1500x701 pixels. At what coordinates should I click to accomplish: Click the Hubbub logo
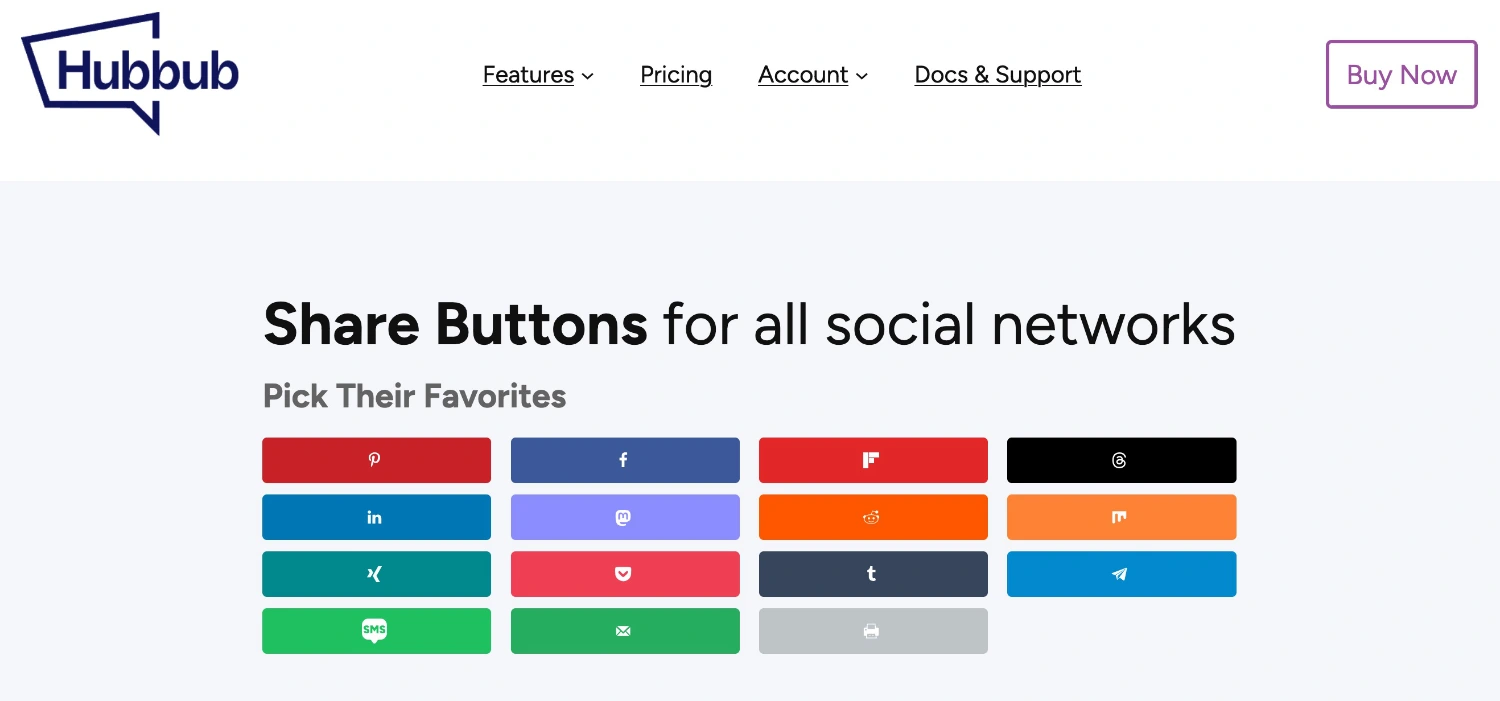pyautogui.click(x=130, y=73)
